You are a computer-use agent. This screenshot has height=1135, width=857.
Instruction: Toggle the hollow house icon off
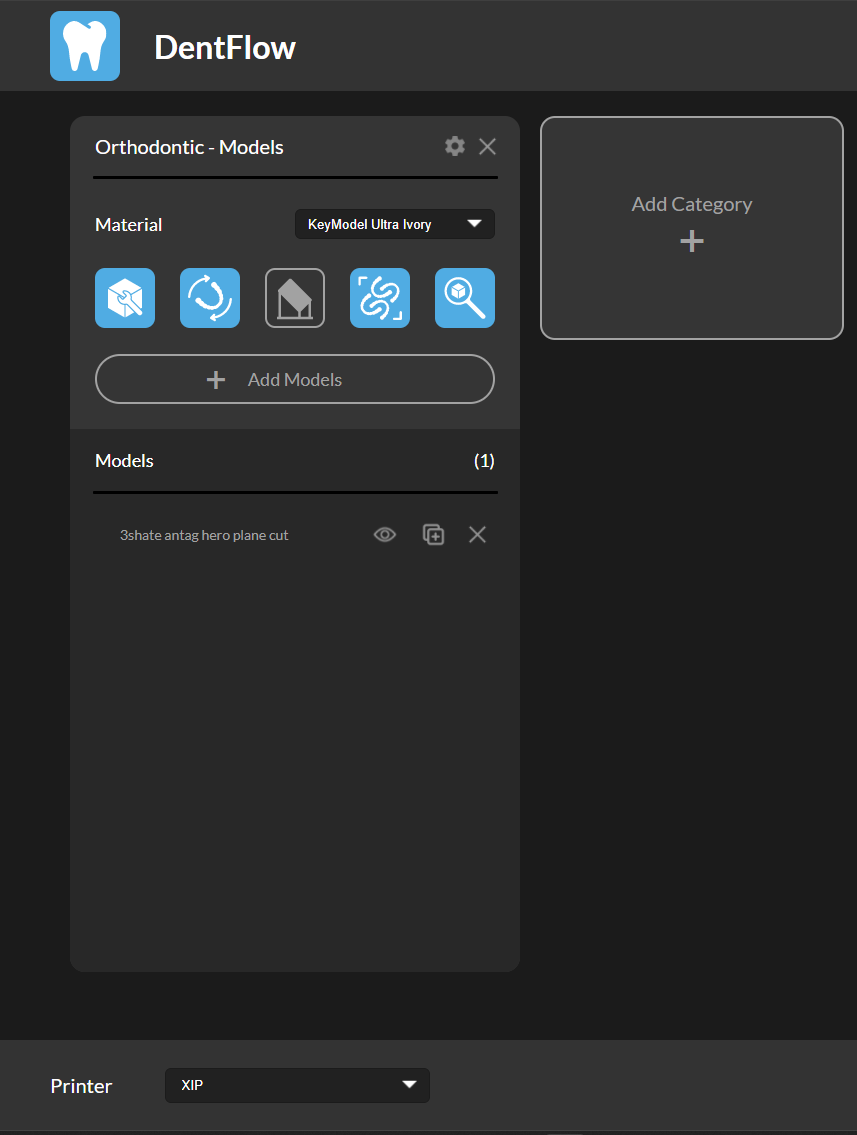pos(294,297)
